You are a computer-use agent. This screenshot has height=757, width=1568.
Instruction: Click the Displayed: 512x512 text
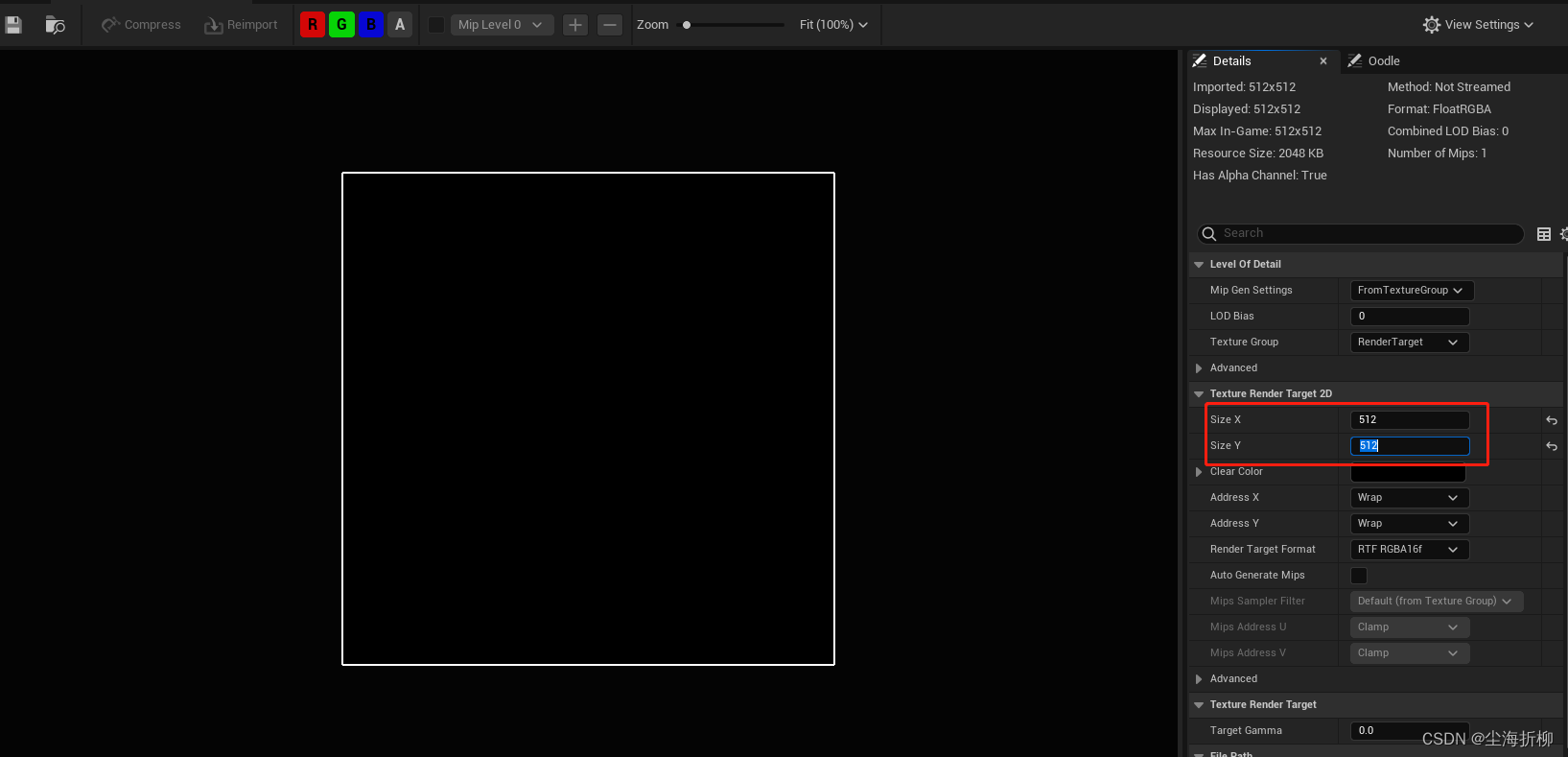click(x=1247, y=109)
